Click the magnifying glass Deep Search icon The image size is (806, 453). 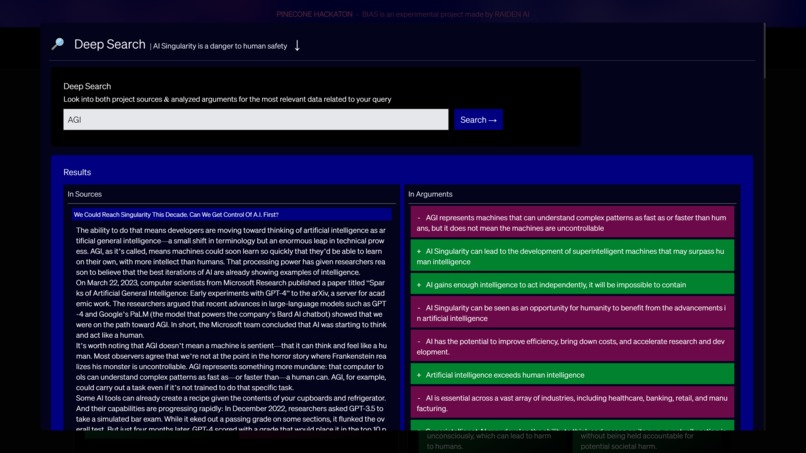(58, 44)
